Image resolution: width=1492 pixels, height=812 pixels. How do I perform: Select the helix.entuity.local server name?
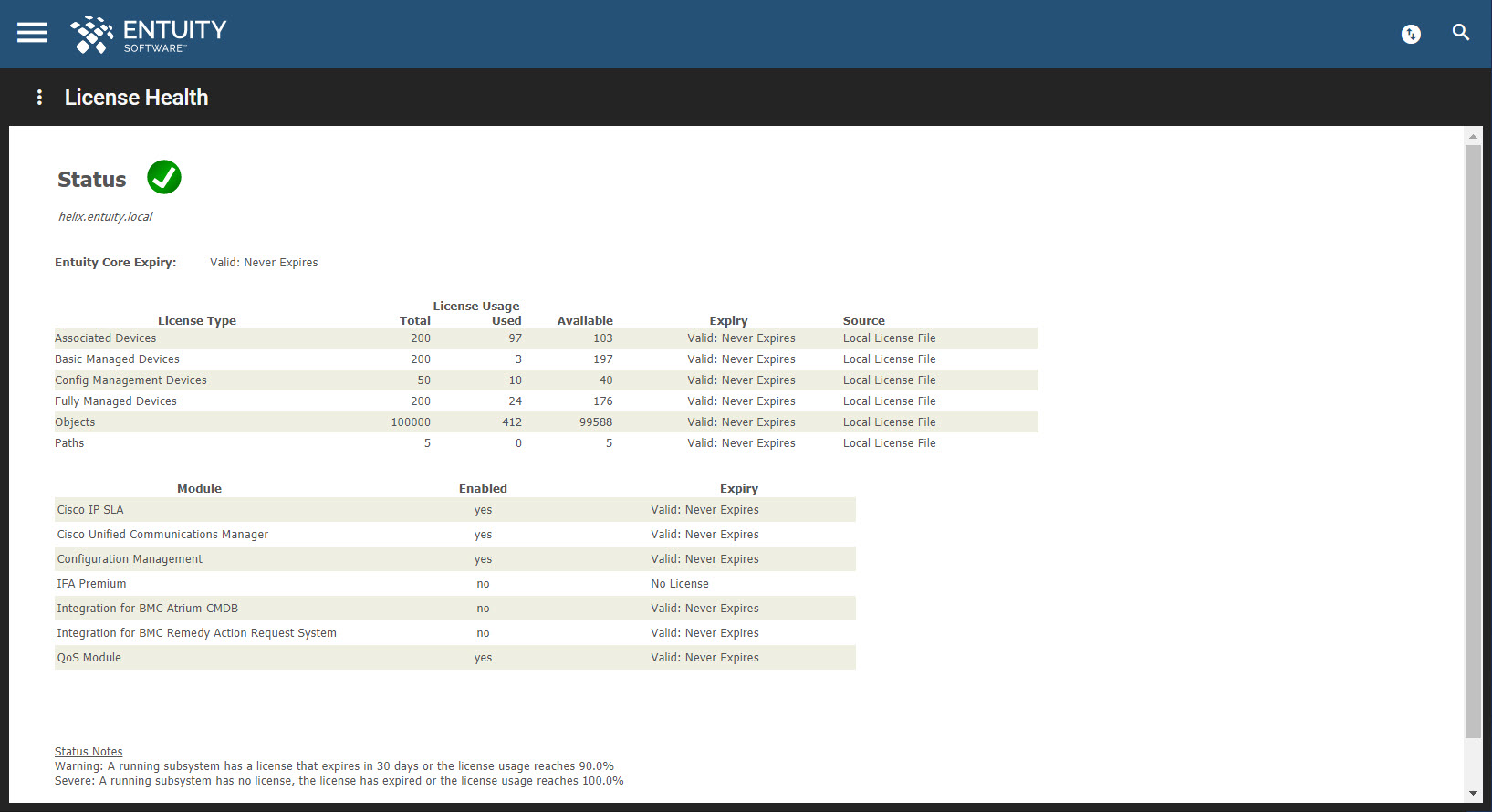[x=105, y=217]
